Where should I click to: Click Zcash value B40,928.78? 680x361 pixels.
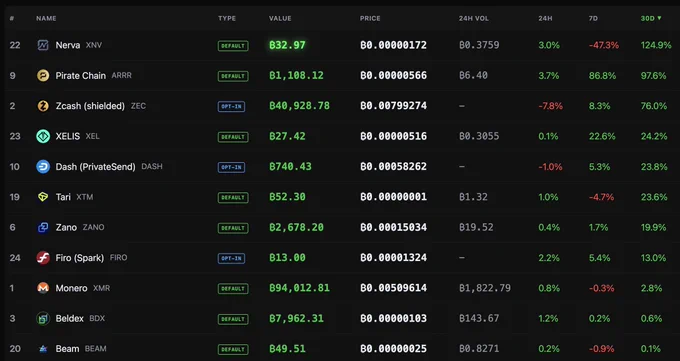tap(299, 106)
